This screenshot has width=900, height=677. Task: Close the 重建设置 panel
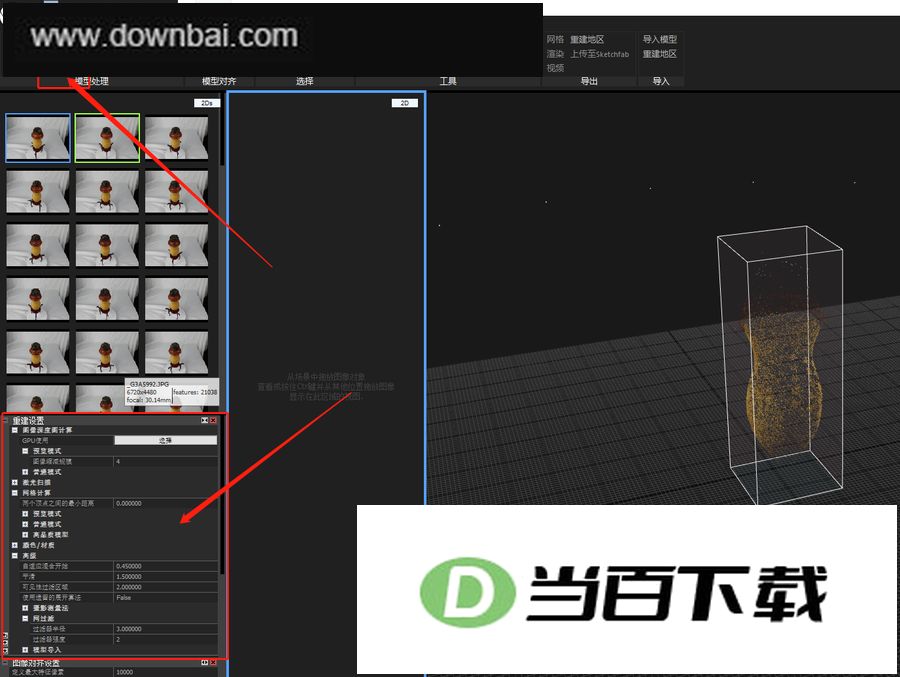tap(213, 420)
